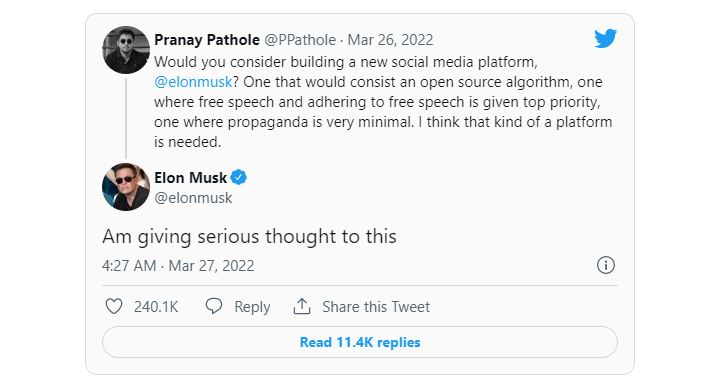Click the @PPathole handle
Screen dimensions: 721x390
coord(300,40)
